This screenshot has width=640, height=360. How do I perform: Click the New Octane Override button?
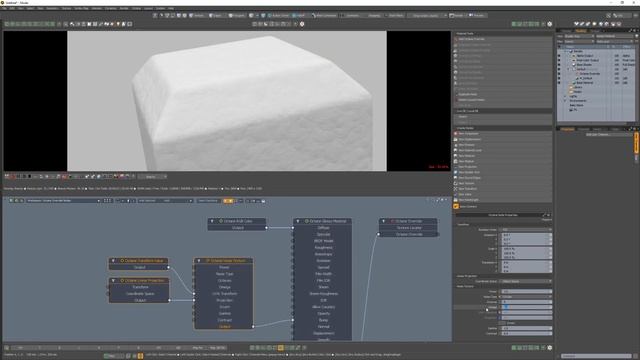click(503, 39)
